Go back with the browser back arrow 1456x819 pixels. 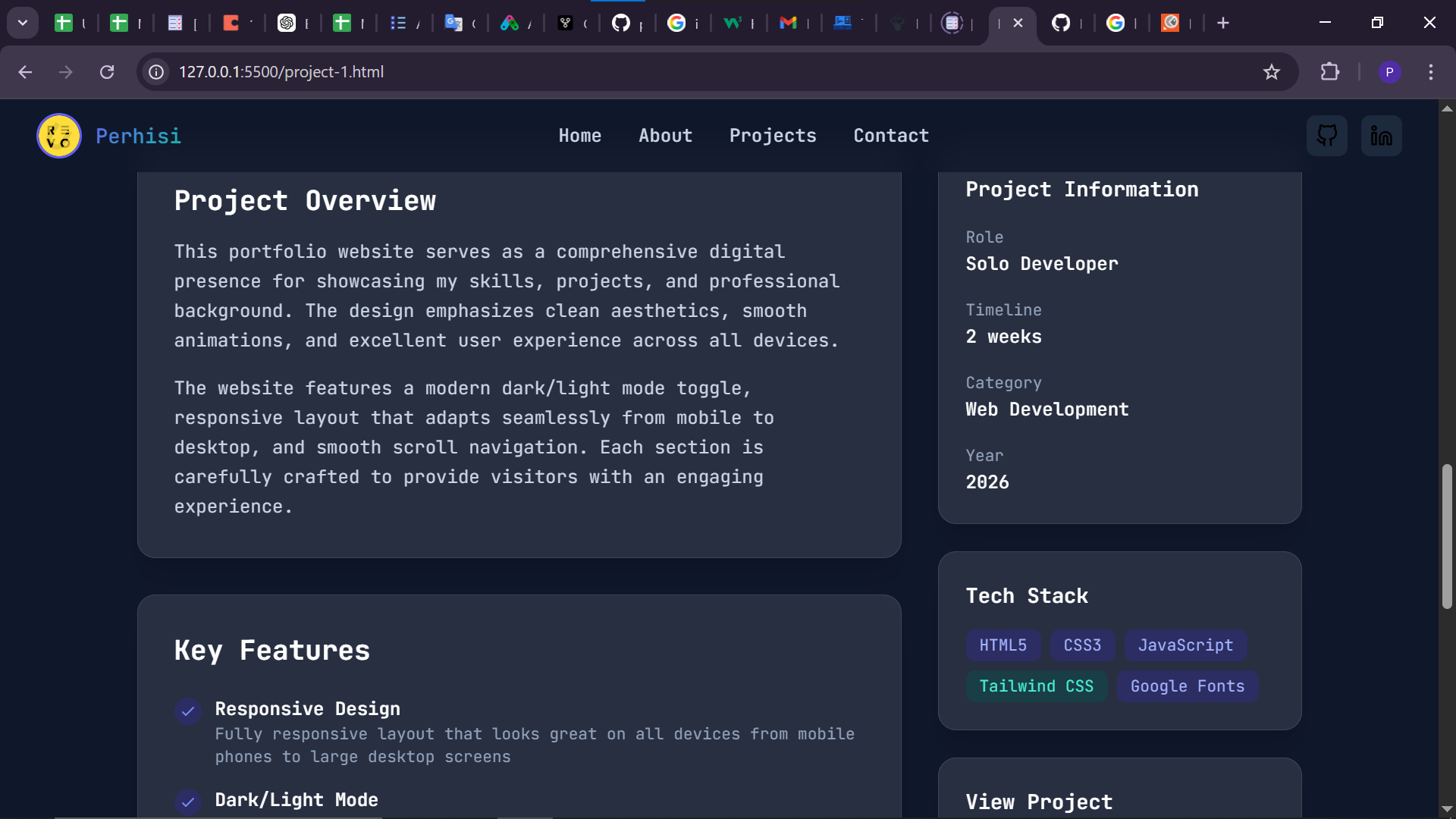click(x=25, y=72)
